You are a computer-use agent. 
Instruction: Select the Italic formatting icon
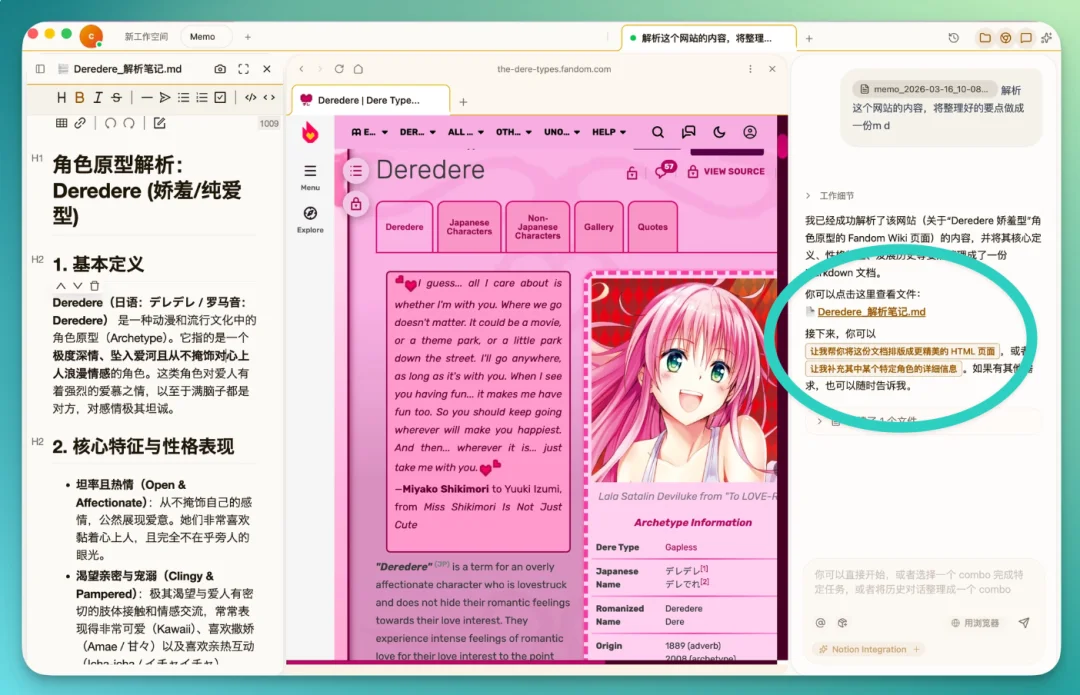pyautogui.click(x=97, y=97)
